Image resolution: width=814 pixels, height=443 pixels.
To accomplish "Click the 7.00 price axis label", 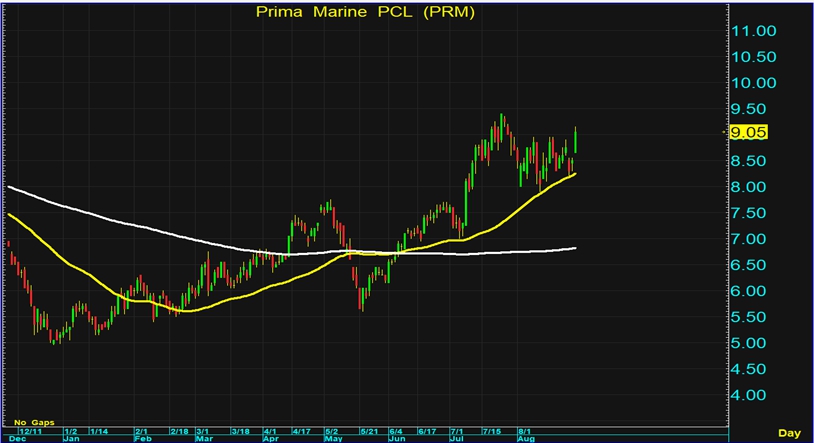I will pos(748,239).
